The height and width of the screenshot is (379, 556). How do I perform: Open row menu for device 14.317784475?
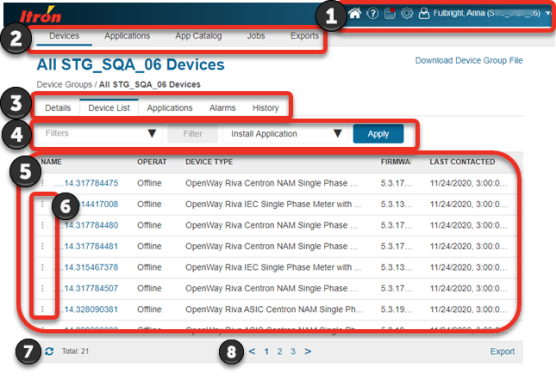click(43, 183)
